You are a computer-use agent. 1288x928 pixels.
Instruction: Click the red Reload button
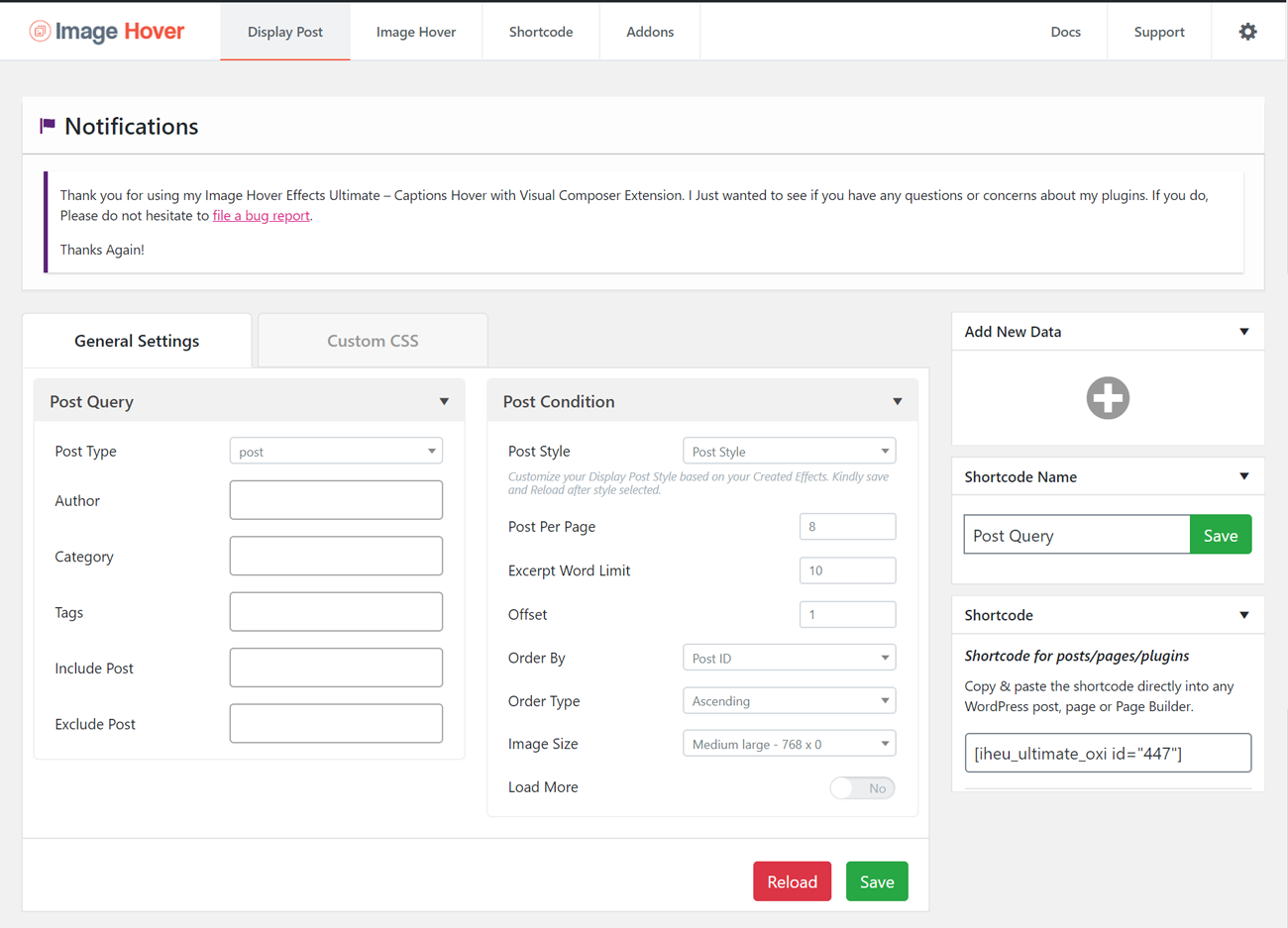coord(793,881)
